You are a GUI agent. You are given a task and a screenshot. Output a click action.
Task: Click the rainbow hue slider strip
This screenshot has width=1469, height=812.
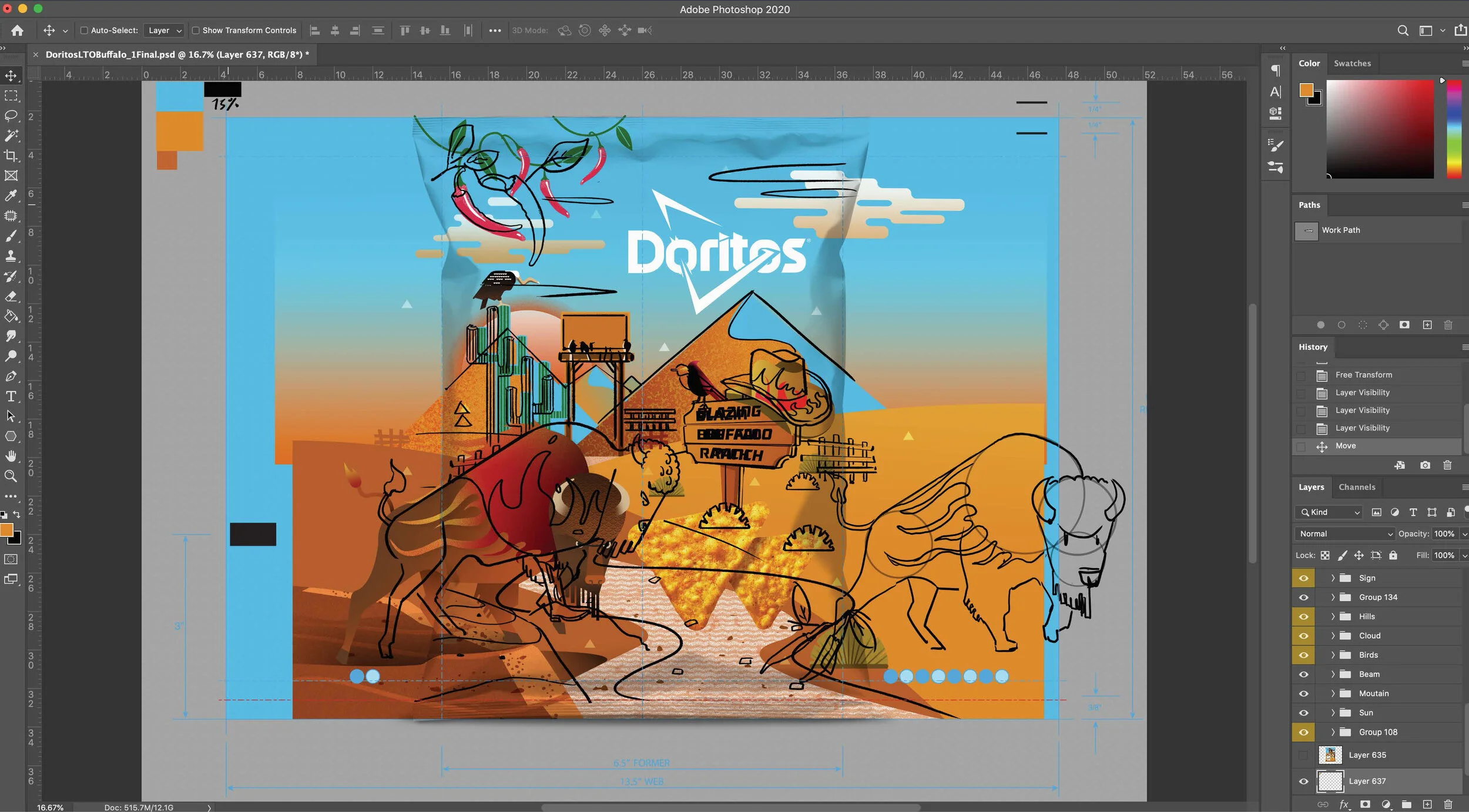[x=1454, y=129]
